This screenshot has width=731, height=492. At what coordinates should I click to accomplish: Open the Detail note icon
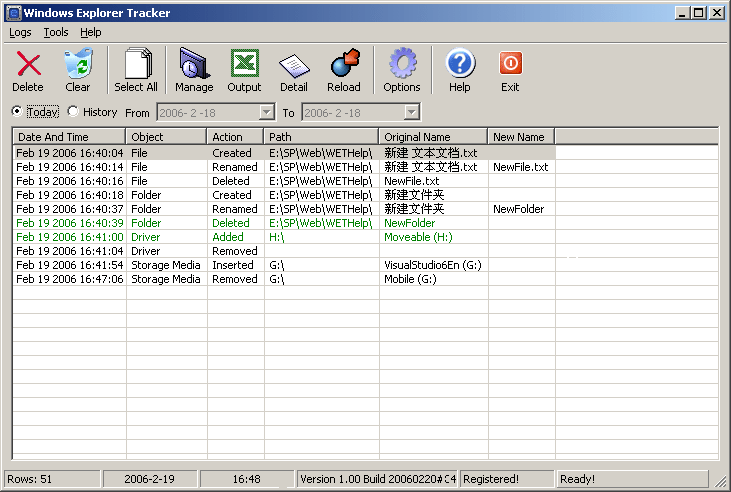[x=294, y=65]
